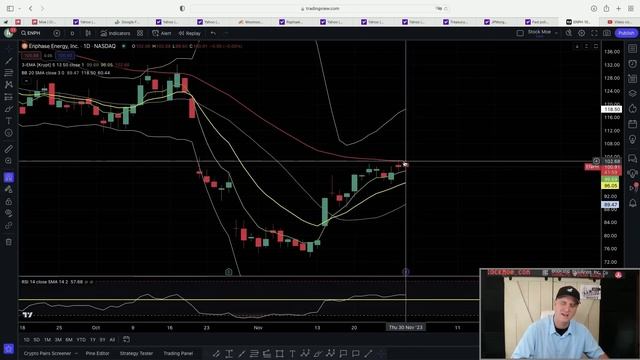
Task: Open the quick search icon
Action: coord(569,33)
